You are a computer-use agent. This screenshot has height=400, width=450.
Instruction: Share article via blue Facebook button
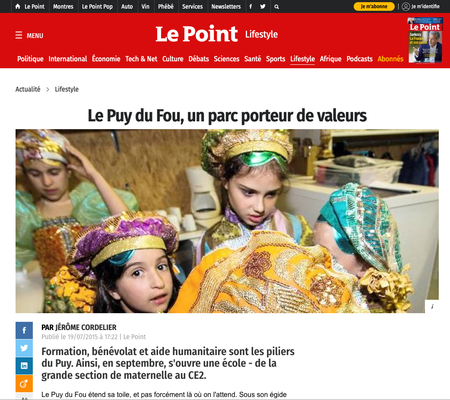pos(24,330)
